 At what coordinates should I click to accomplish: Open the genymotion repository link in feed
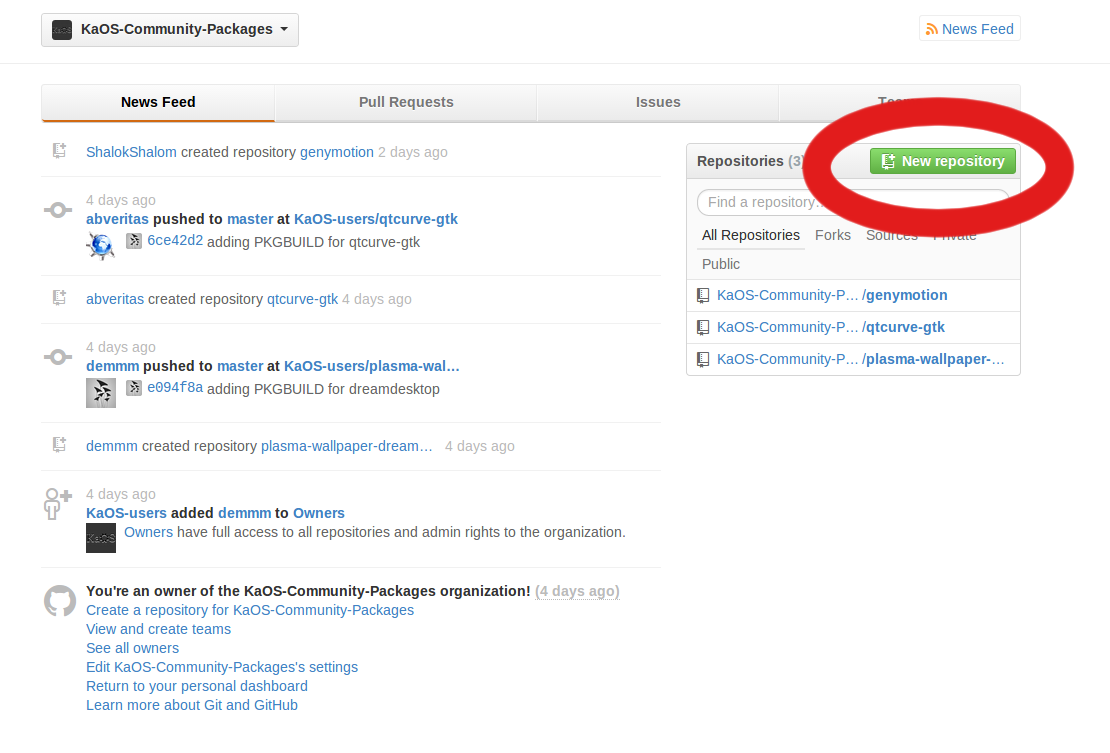336,152
